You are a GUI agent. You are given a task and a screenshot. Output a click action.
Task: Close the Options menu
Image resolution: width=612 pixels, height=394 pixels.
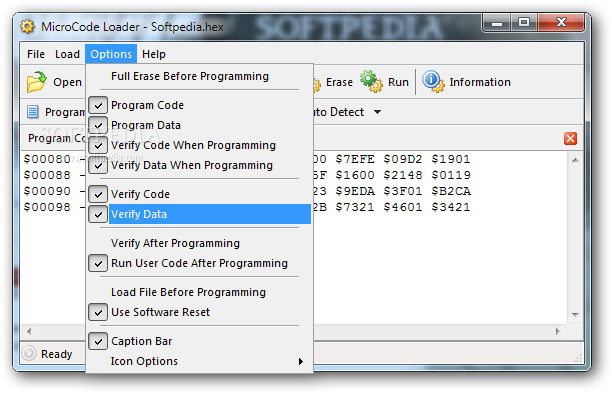point(111,54)
